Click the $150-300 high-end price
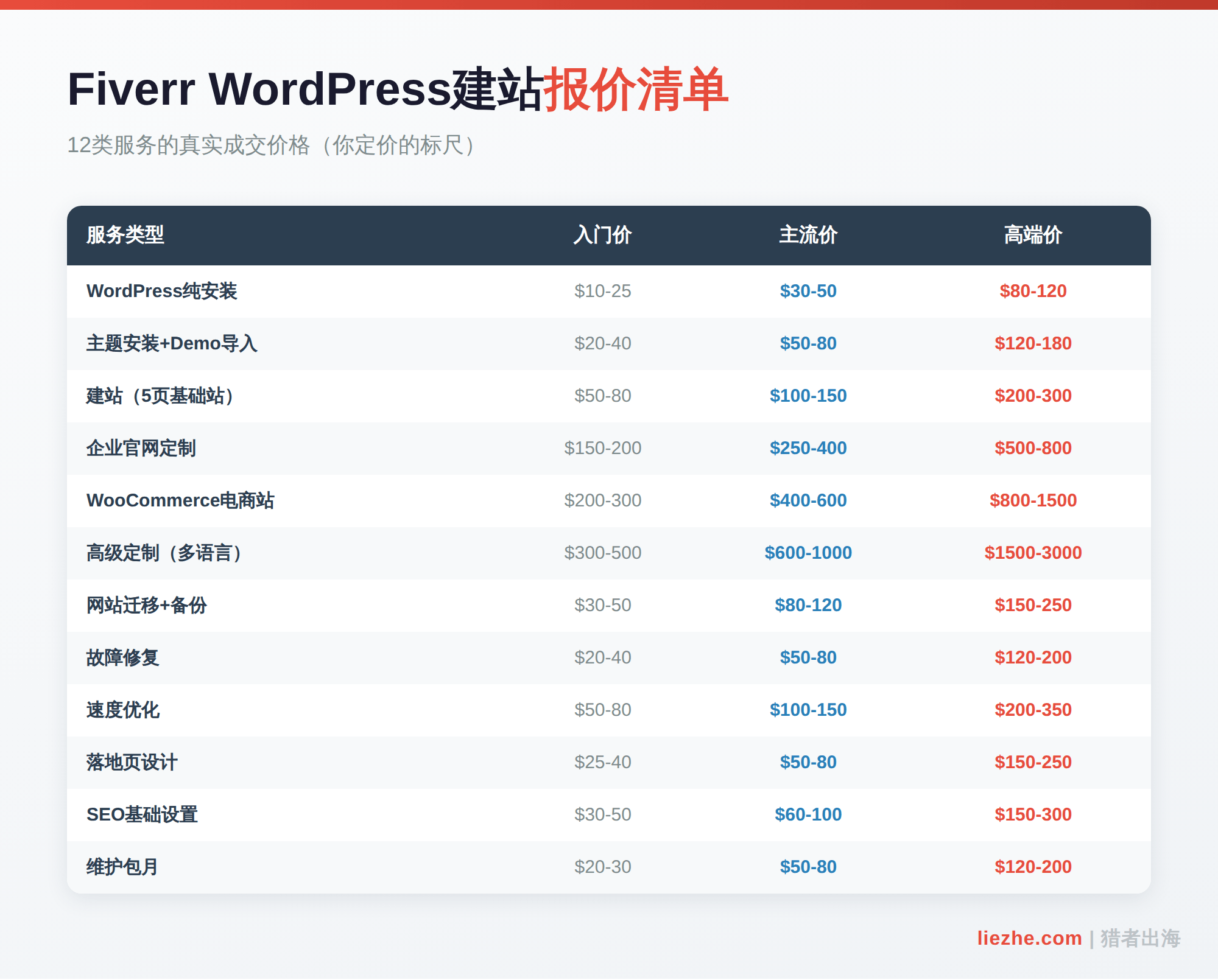This screenshot has height=980, width=1218. (1033, 814)
